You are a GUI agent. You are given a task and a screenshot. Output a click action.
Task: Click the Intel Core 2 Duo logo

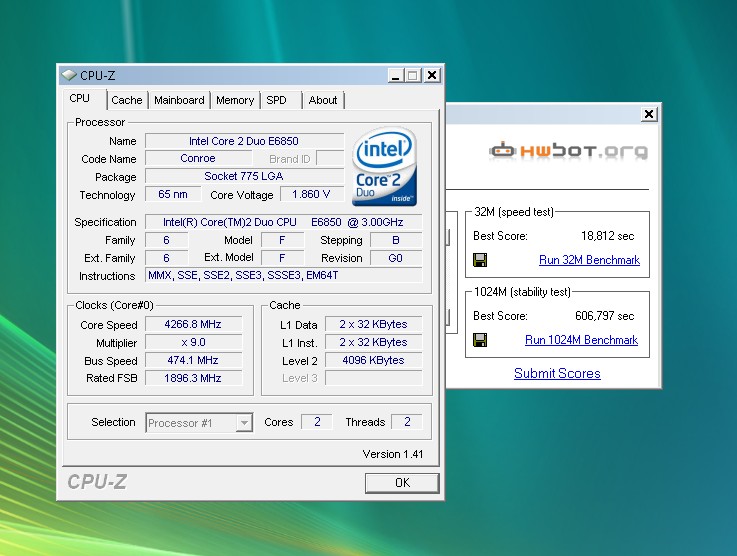[384, 166]
